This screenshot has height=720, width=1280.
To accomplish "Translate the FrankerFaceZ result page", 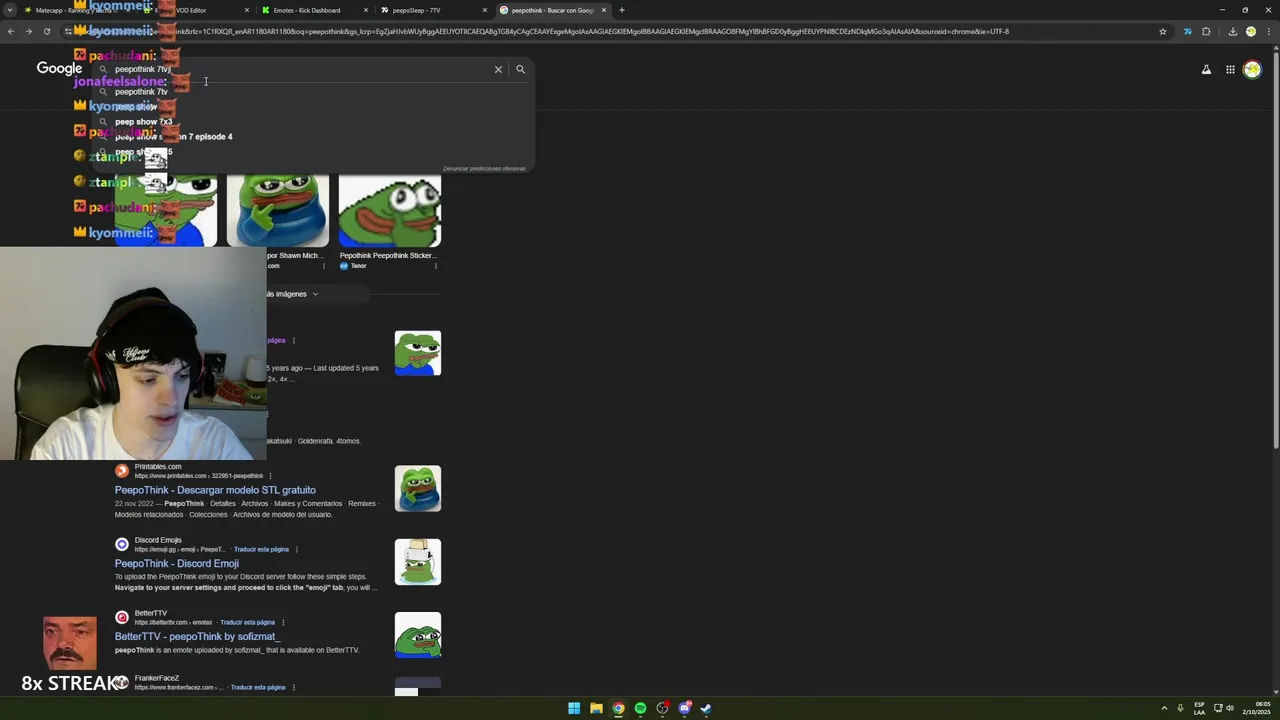I will coord(257,687).
